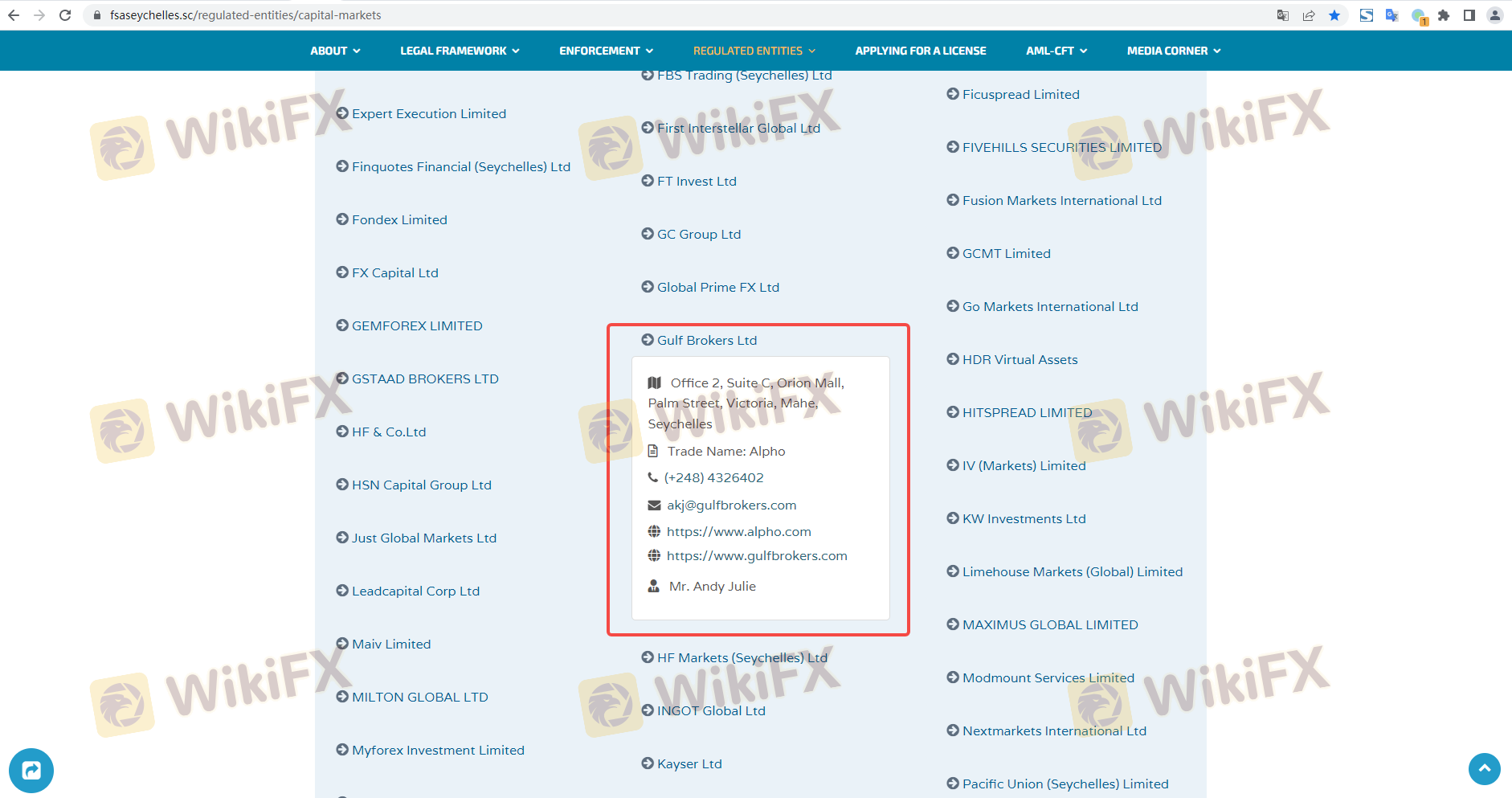The width and height of the screenshot is (1512, 798).
Task: Click arrow icon beside Gulf Brokers Ltd
Action: [x=648, y=340]
